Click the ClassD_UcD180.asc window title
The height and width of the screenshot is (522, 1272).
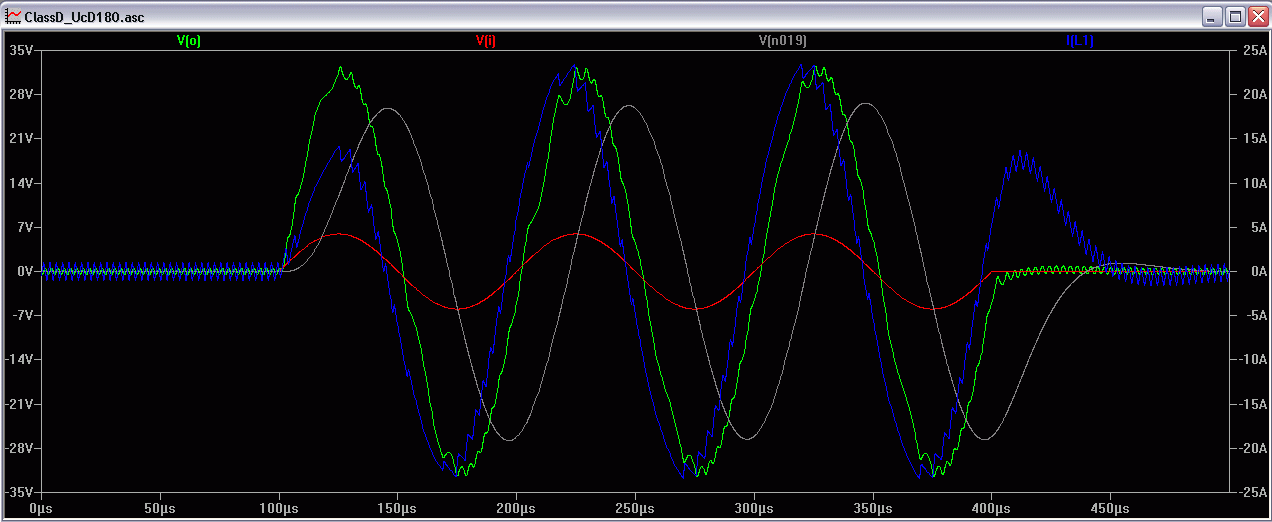(85, 17)
